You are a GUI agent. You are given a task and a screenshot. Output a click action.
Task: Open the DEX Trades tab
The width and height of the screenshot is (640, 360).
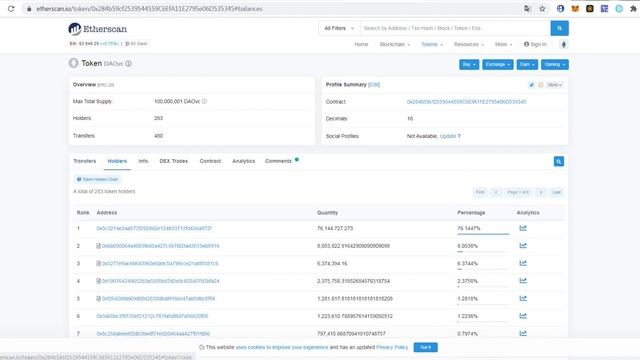(173, 161)
